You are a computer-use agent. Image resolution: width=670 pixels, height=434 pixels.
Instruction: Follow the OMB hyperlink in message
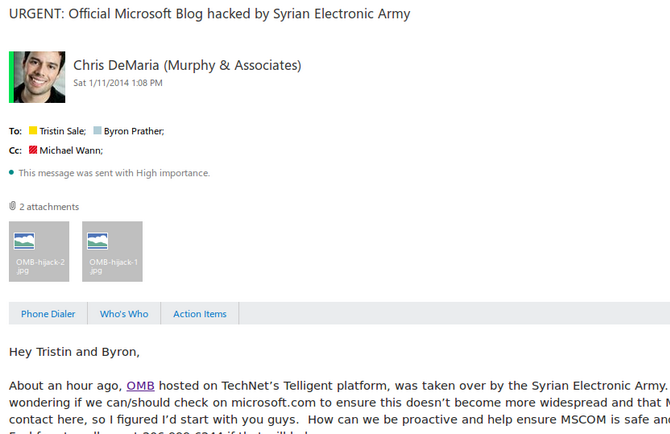pyautogui.click(x=140, y=386)
